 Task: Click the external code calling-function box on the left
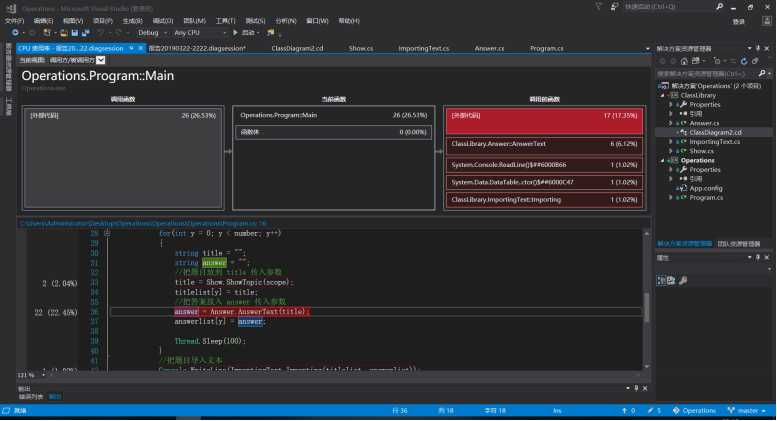click(123, 158)
